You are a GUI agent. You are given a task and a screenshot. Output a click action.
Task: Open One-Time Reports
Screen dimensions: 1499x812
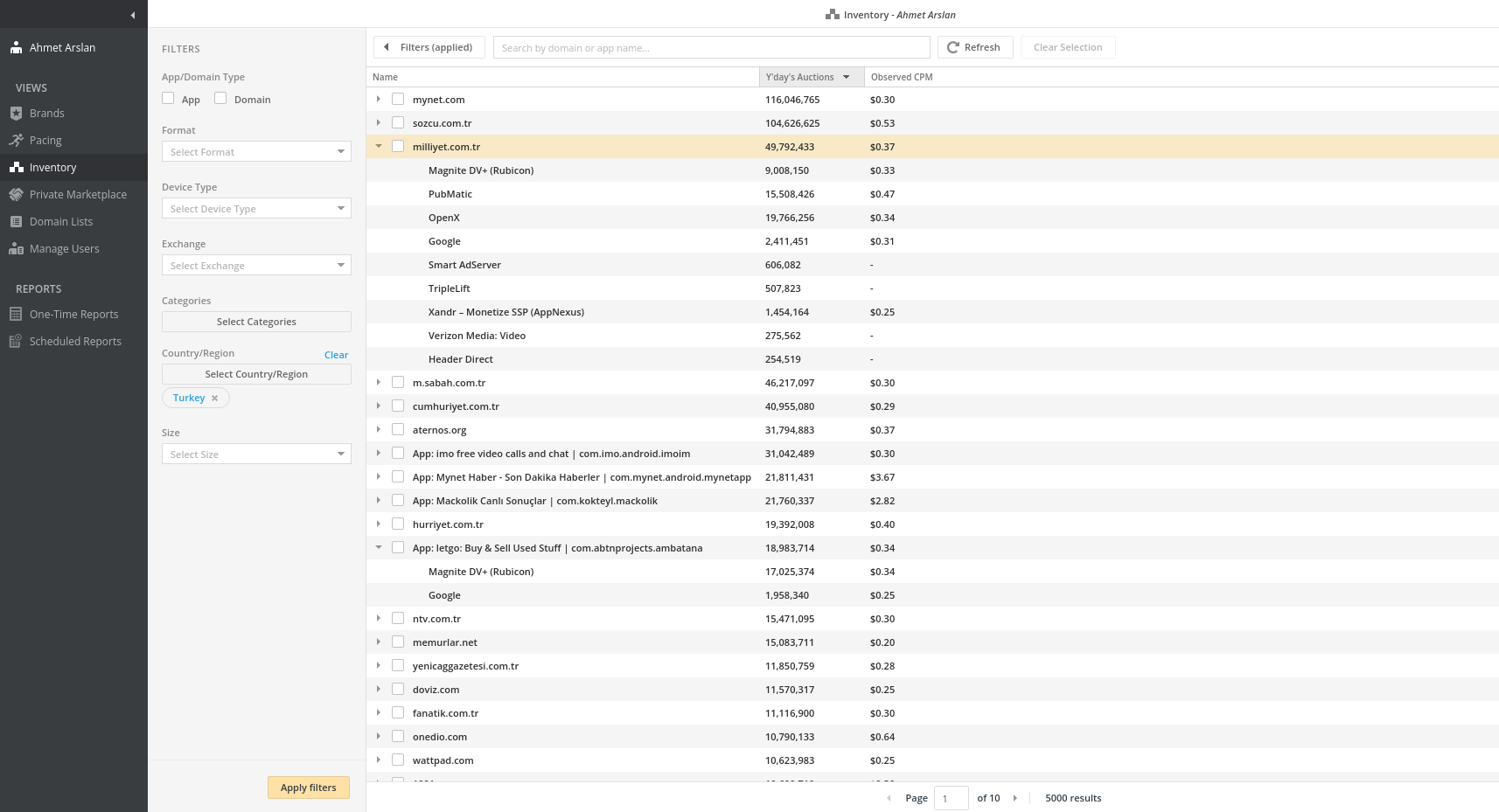point(73,314)
